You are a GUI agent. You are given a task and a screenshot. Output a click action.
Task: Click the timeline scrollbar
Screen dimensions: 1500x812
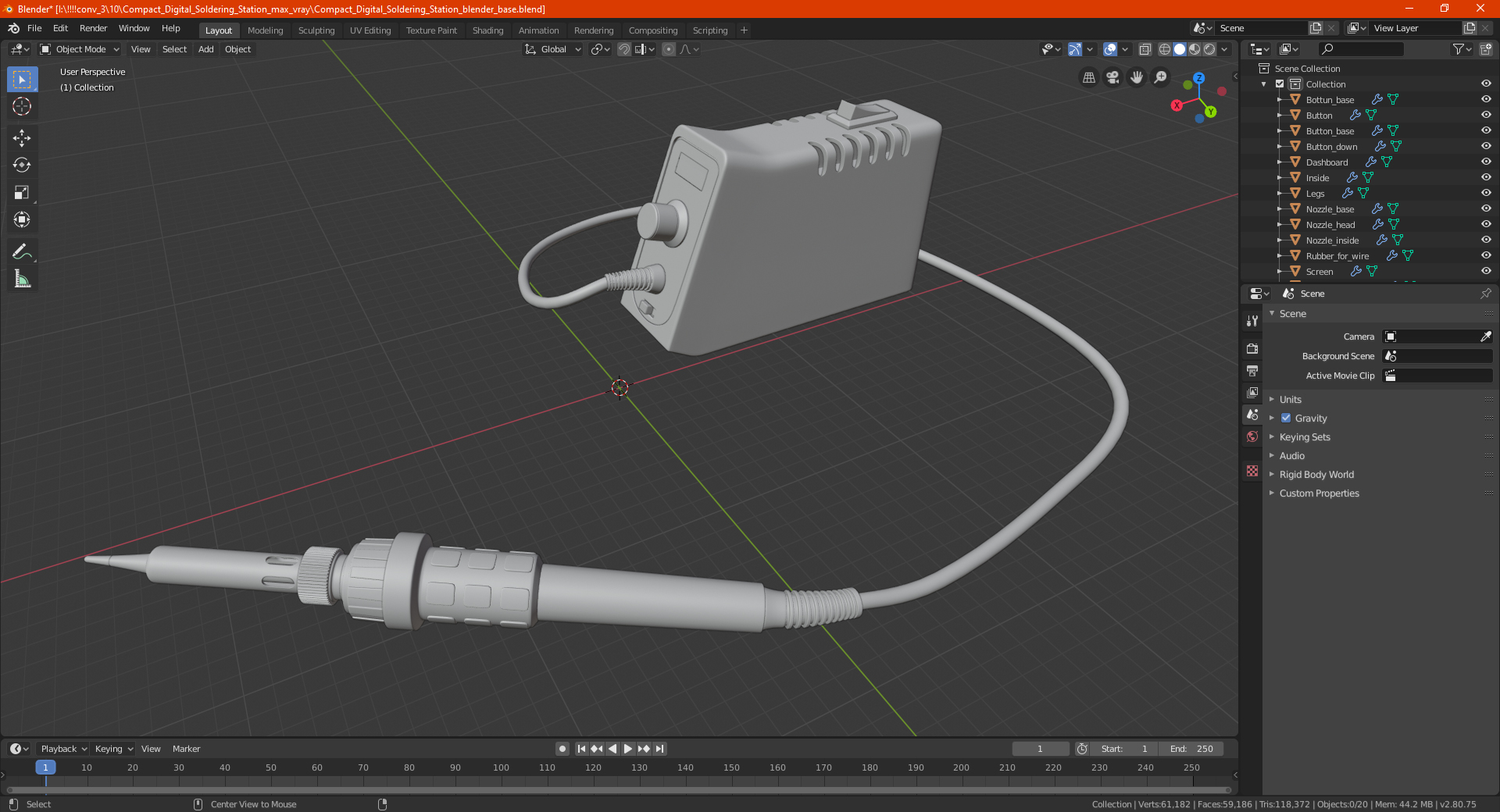pyautogui.click(x=619, y=790)
